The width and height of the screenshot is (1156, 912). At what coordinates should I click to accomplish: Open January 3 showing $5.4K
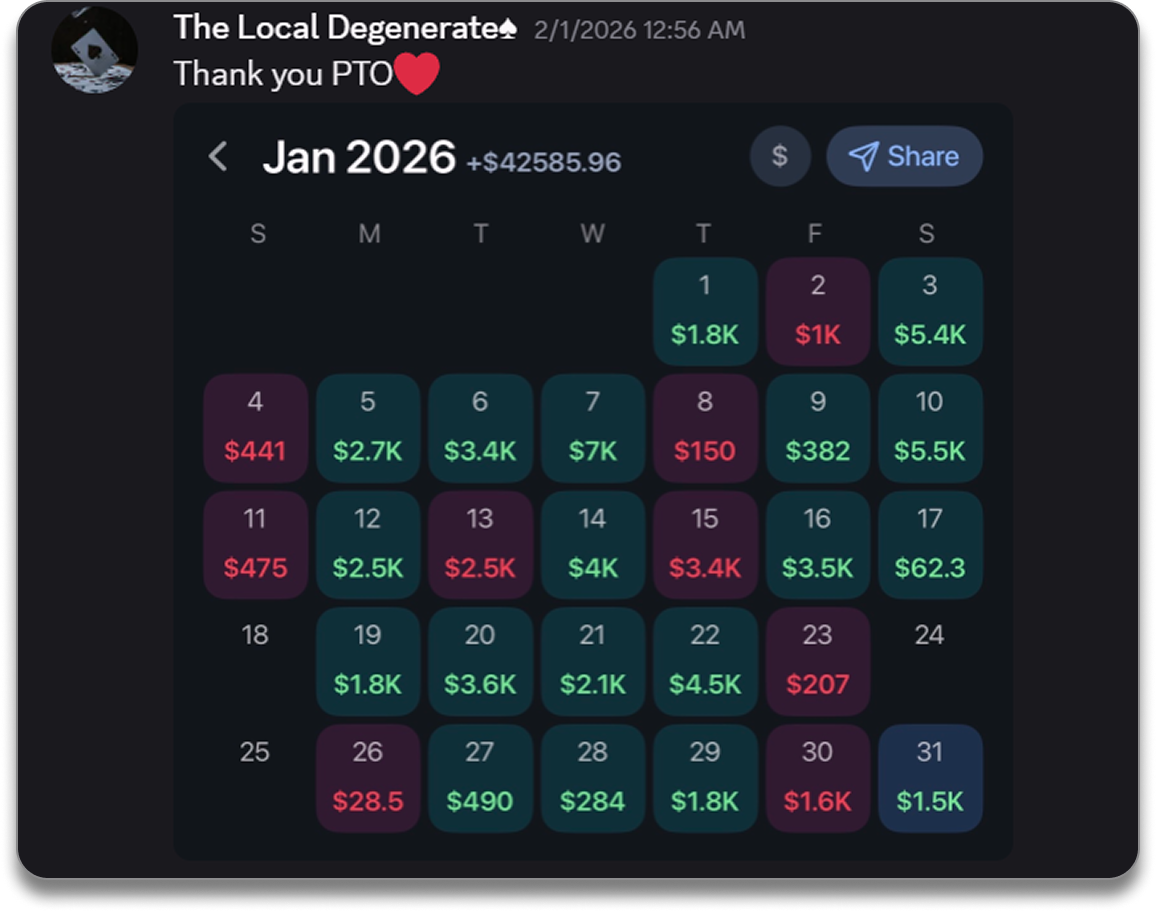(x=929, y=311)
